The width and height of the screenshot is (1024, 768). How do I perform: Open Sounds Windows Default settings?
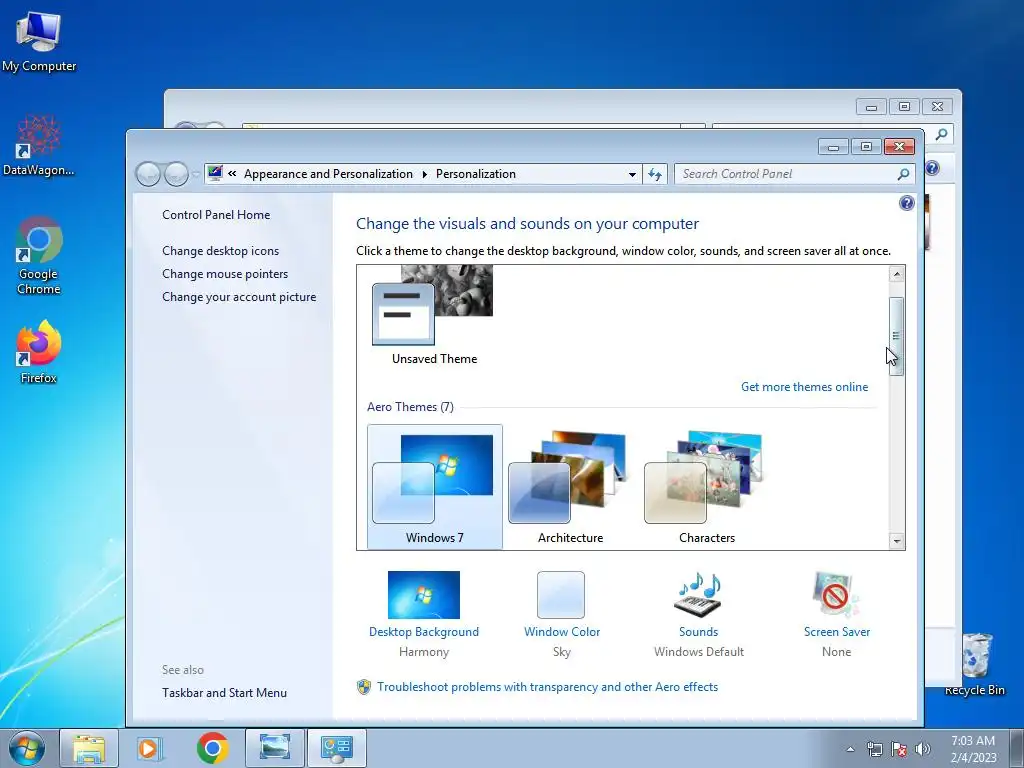[x=699, y=615]
